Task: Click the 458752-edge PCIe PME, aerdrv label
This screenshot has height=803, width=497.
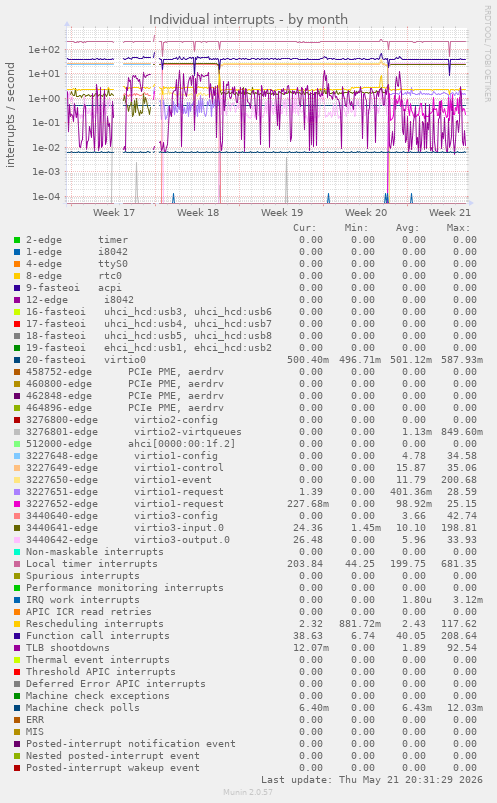Action: (x=125, y=372)
